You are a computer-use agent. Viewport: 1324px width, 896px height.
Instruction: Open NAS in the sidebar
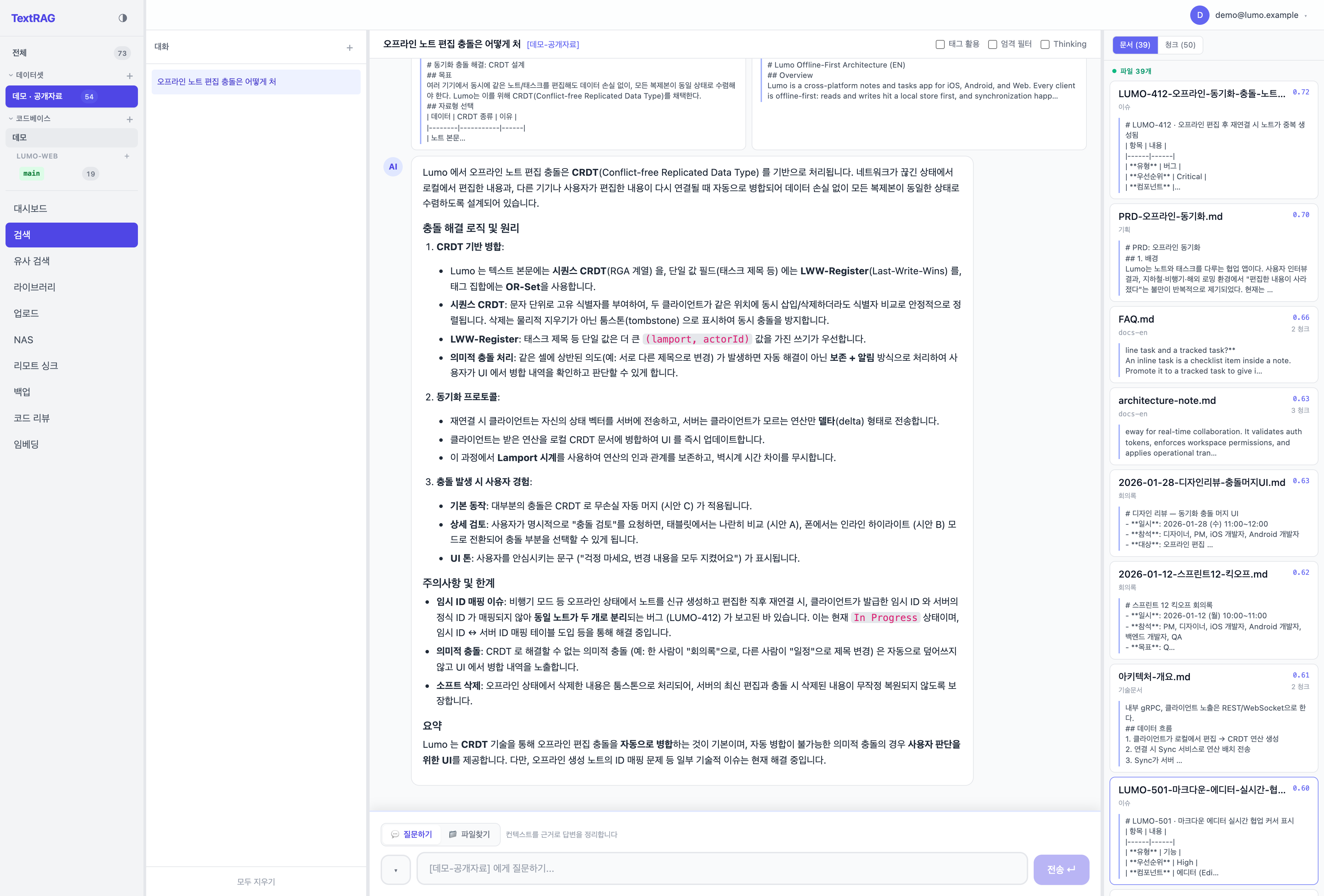click(x=72, y=340)
